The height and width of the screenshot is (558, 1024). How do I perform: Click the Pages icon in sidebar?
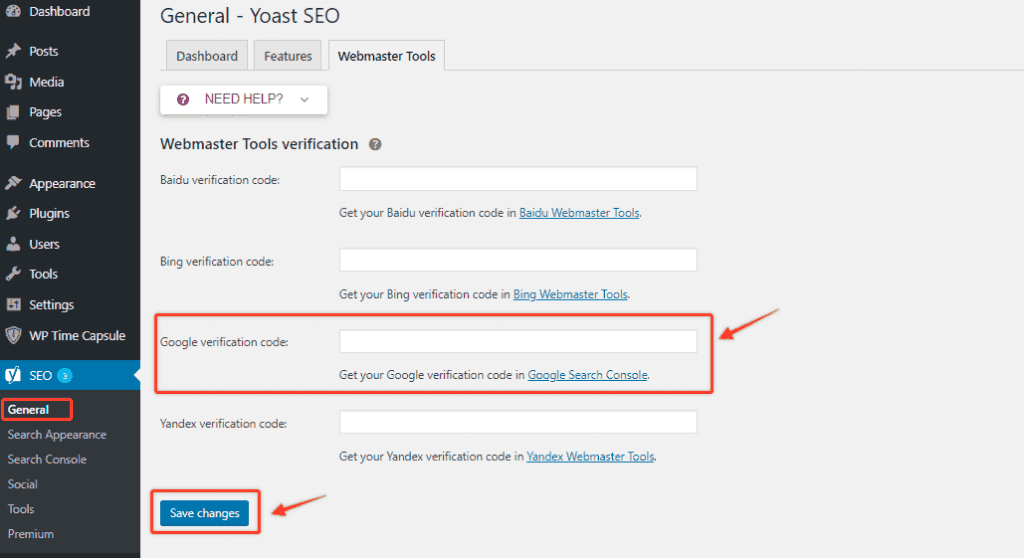point(13,112)
